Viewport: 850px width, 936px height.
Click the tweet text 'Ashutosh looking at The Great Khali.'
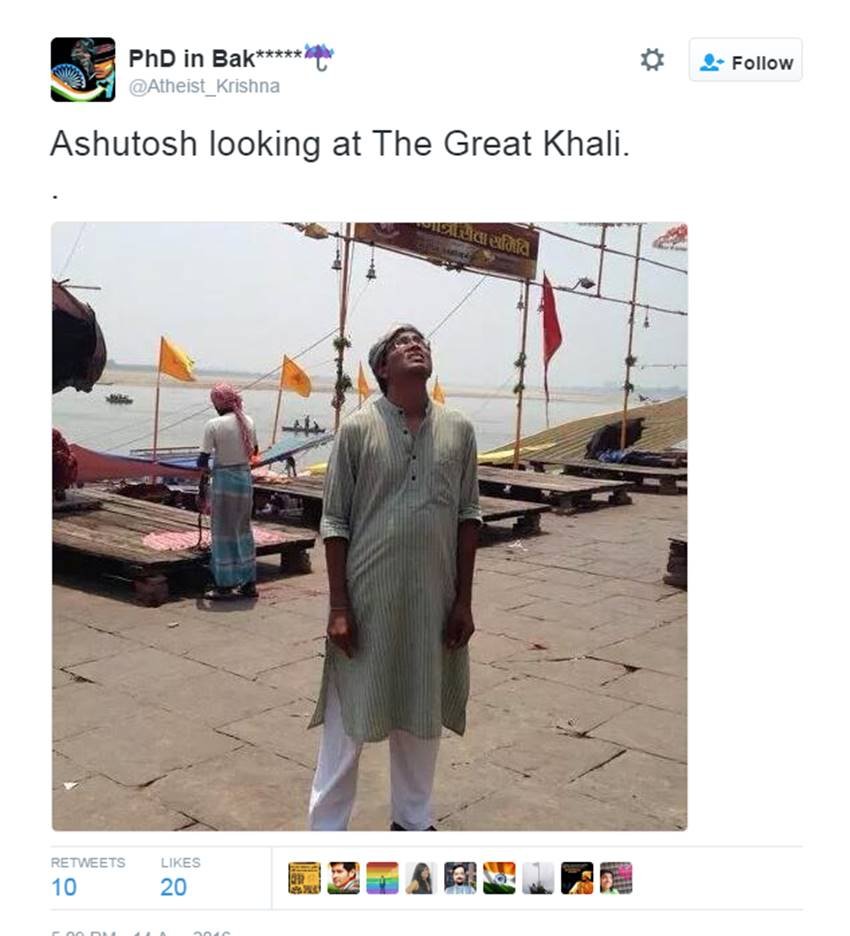pyautogui.click(x=340, y=144)
